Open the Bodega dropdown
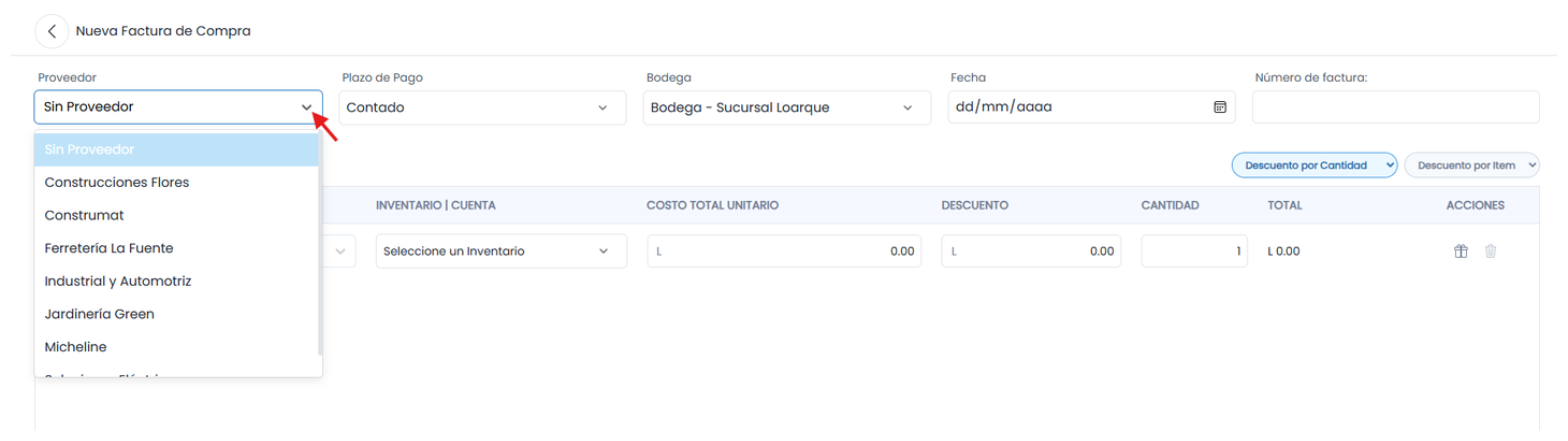This screenshot has height=441, width=1568. pos(787,108)
